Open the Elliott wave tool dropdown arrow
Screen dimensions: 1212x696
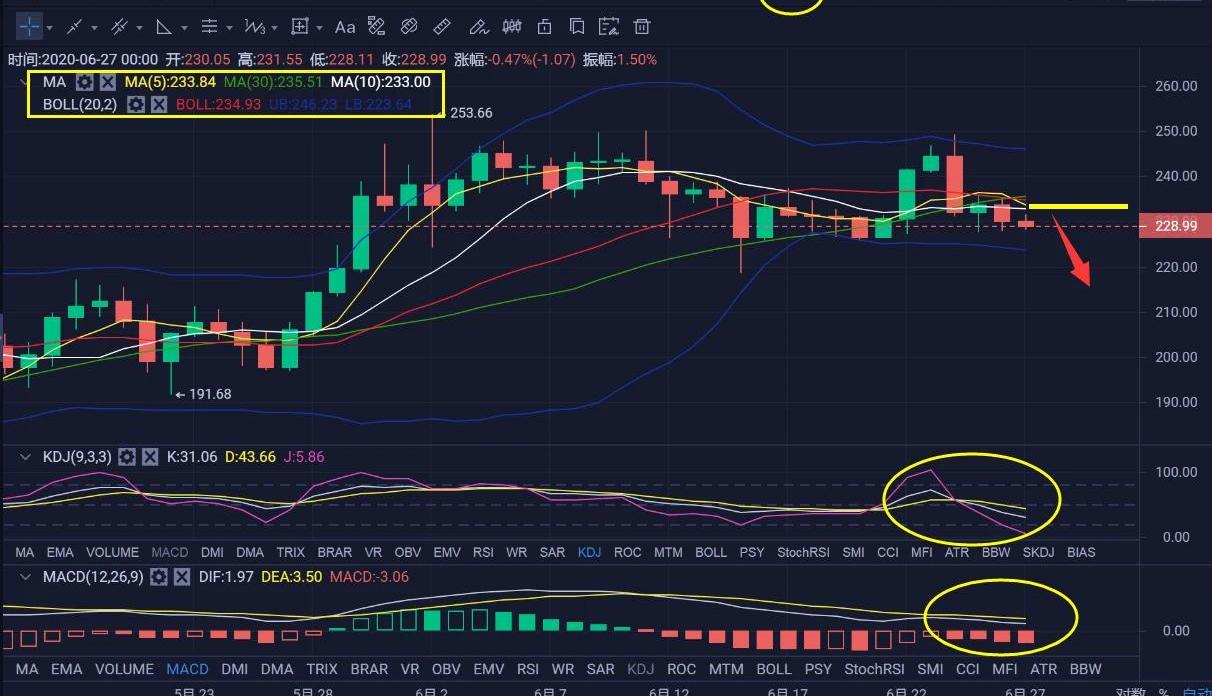pyautogui.click(x=274, y=27)
